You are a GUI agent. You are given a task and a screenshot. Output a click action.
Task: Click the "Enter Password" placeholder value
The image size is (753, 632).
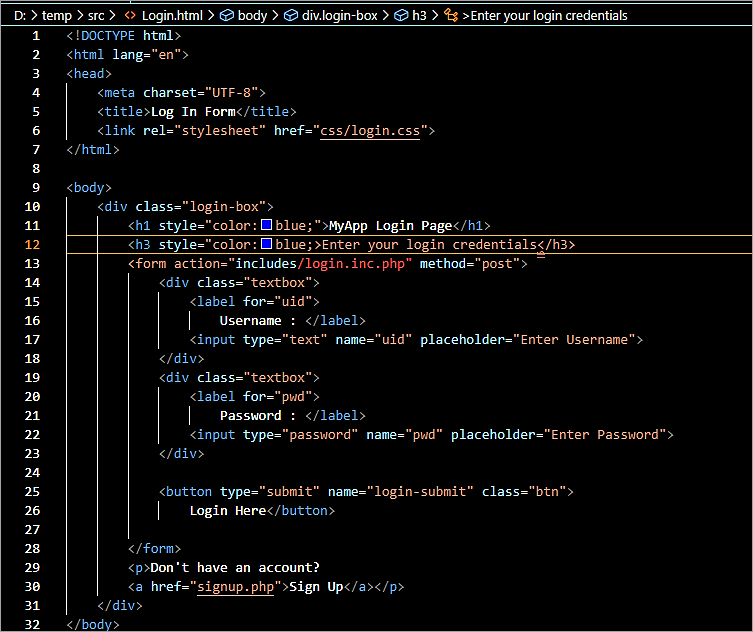[605, 435]
